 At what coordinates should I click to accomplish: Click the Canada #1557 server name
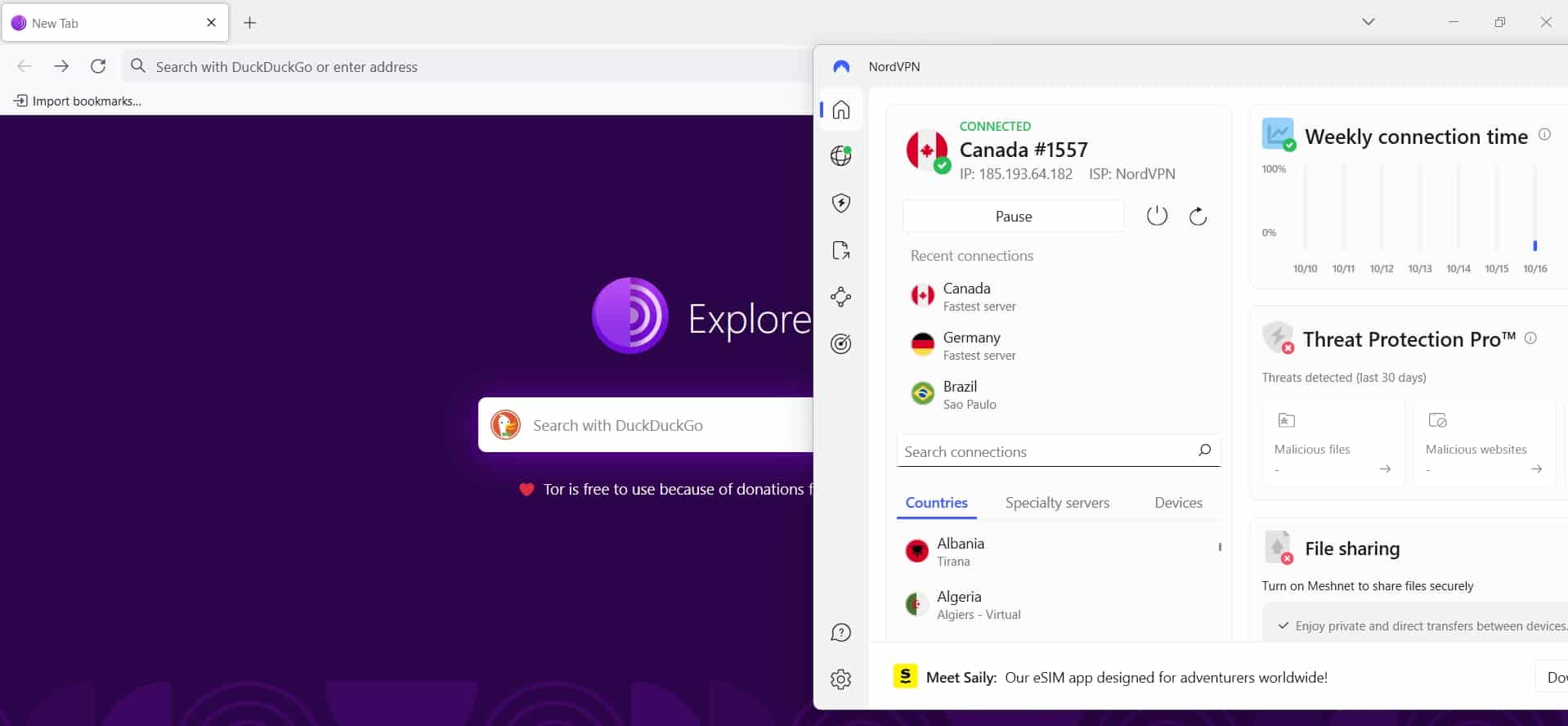[1024, 150]
